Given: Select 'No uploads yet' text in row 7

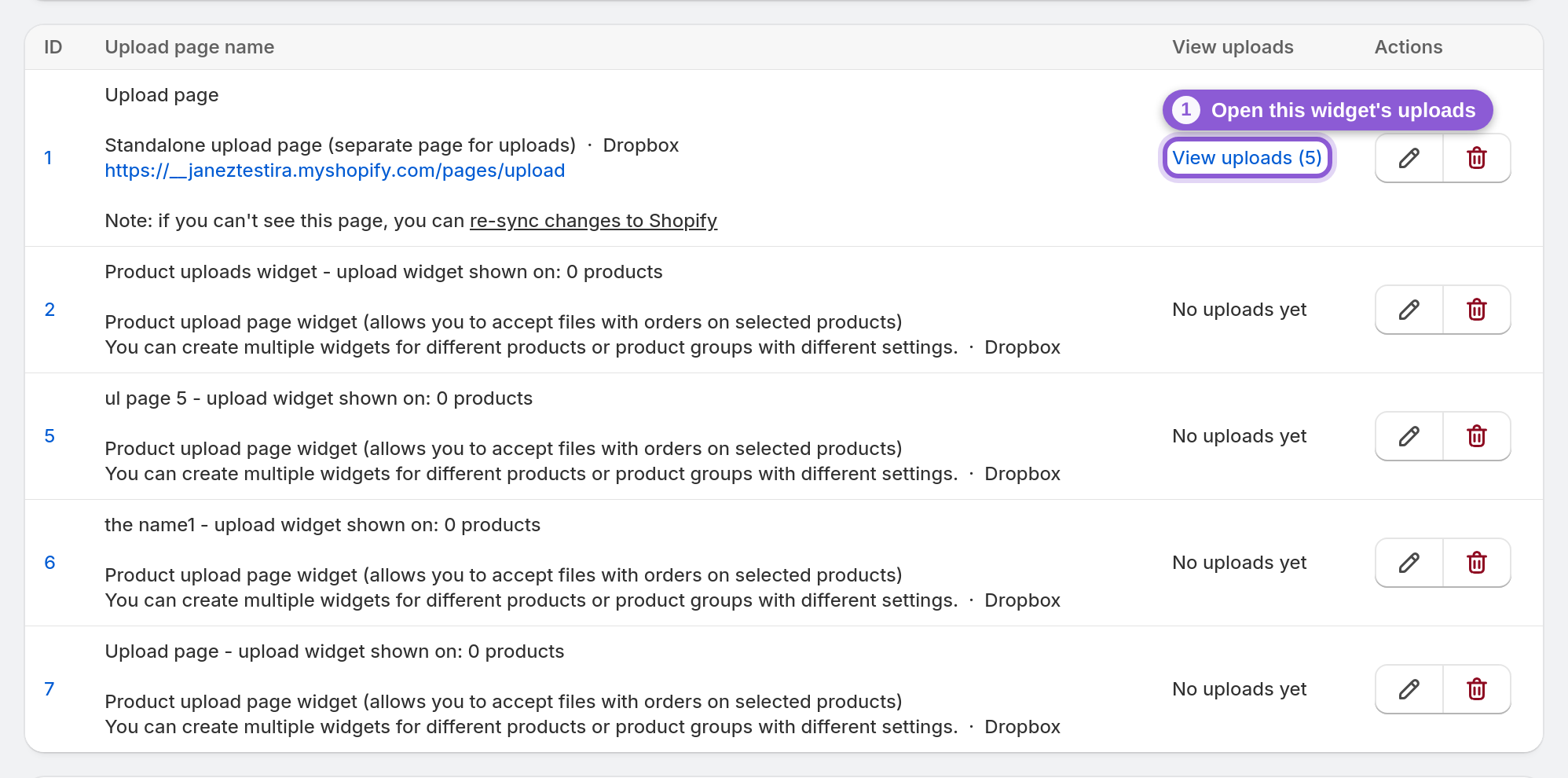Looking at the screenshot, I should pyautogui.click(x=1239, y=689).
